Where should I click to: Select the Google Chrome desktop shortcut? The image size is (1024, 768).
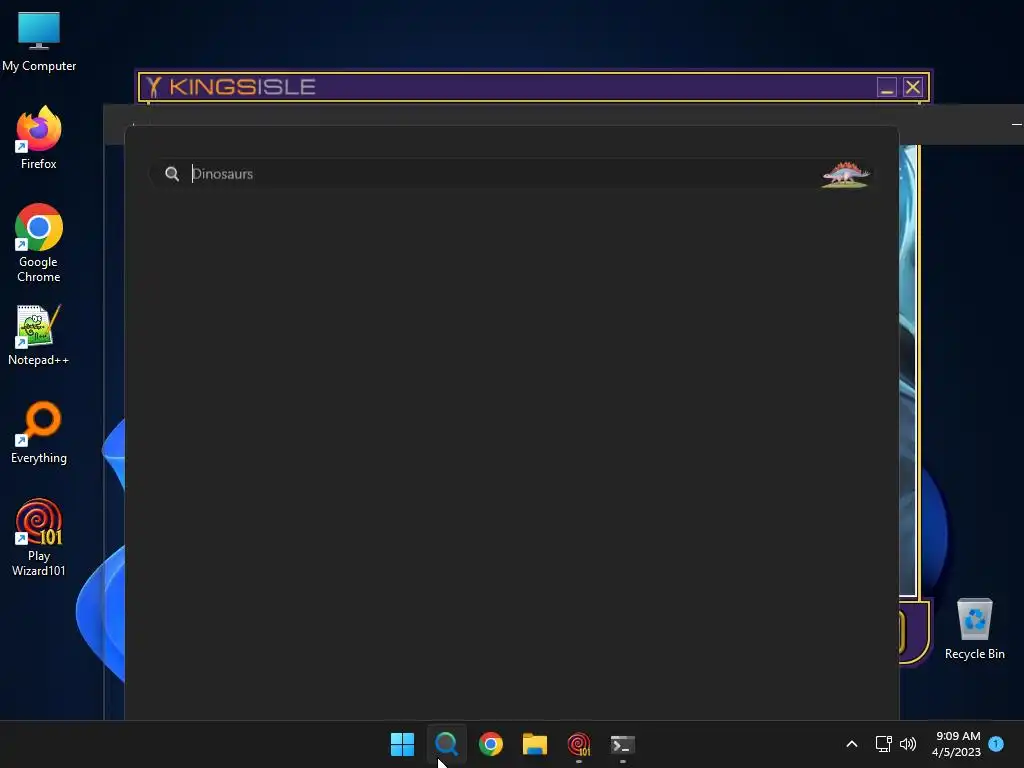39,243
